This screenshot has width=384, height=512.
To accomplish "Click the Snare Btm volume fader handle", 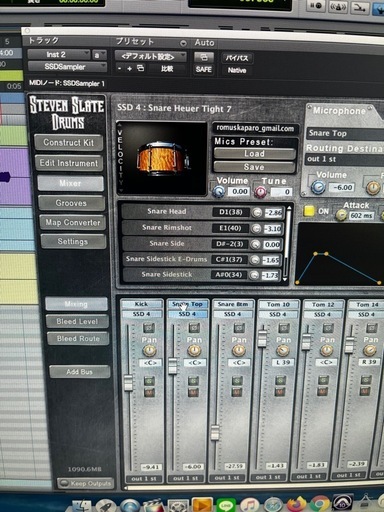I will click(215, 432).
